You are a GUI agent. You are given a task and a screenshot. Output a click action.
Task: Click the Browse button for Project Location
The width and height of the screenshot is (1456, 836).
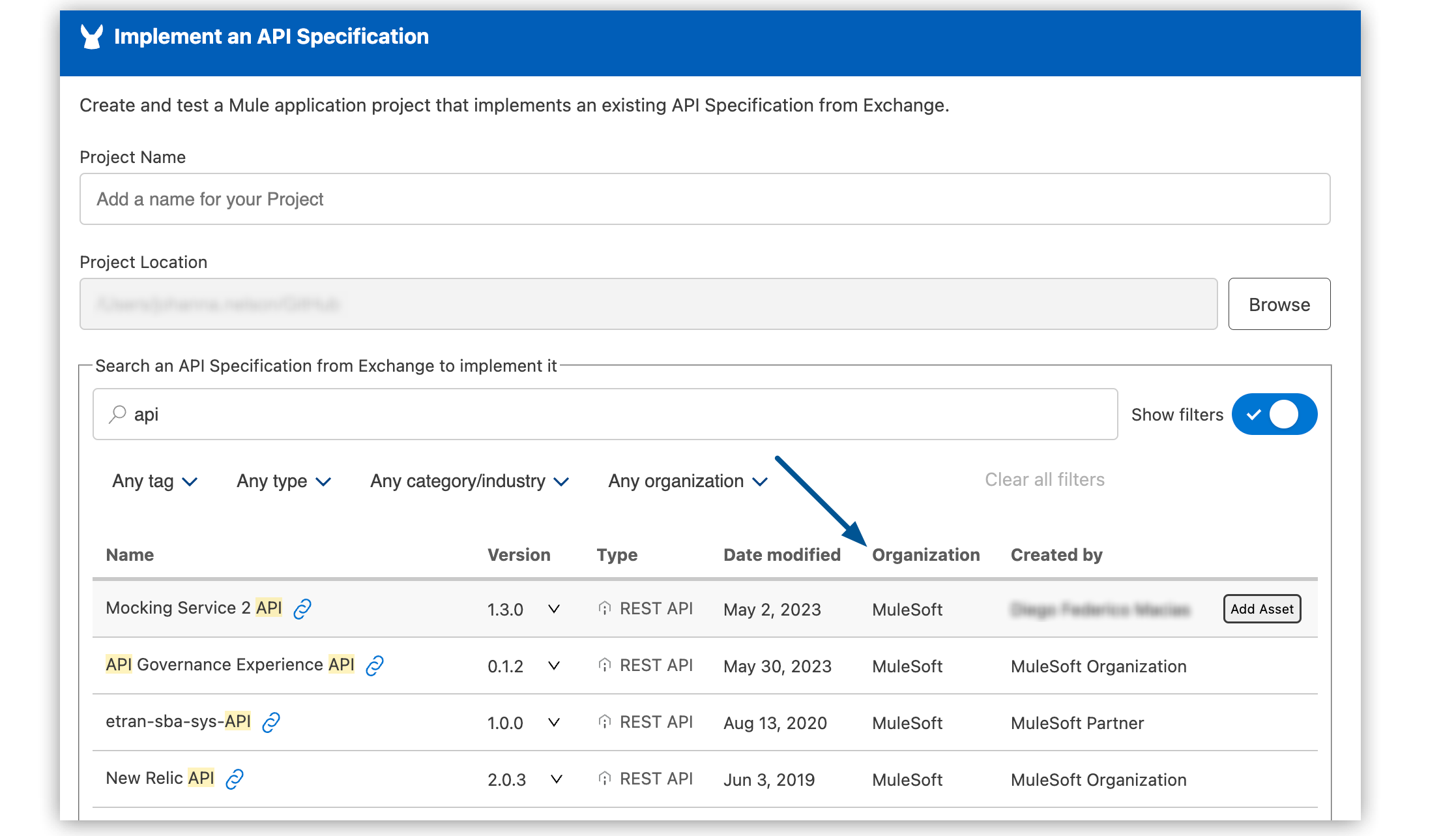point(1279,304)
